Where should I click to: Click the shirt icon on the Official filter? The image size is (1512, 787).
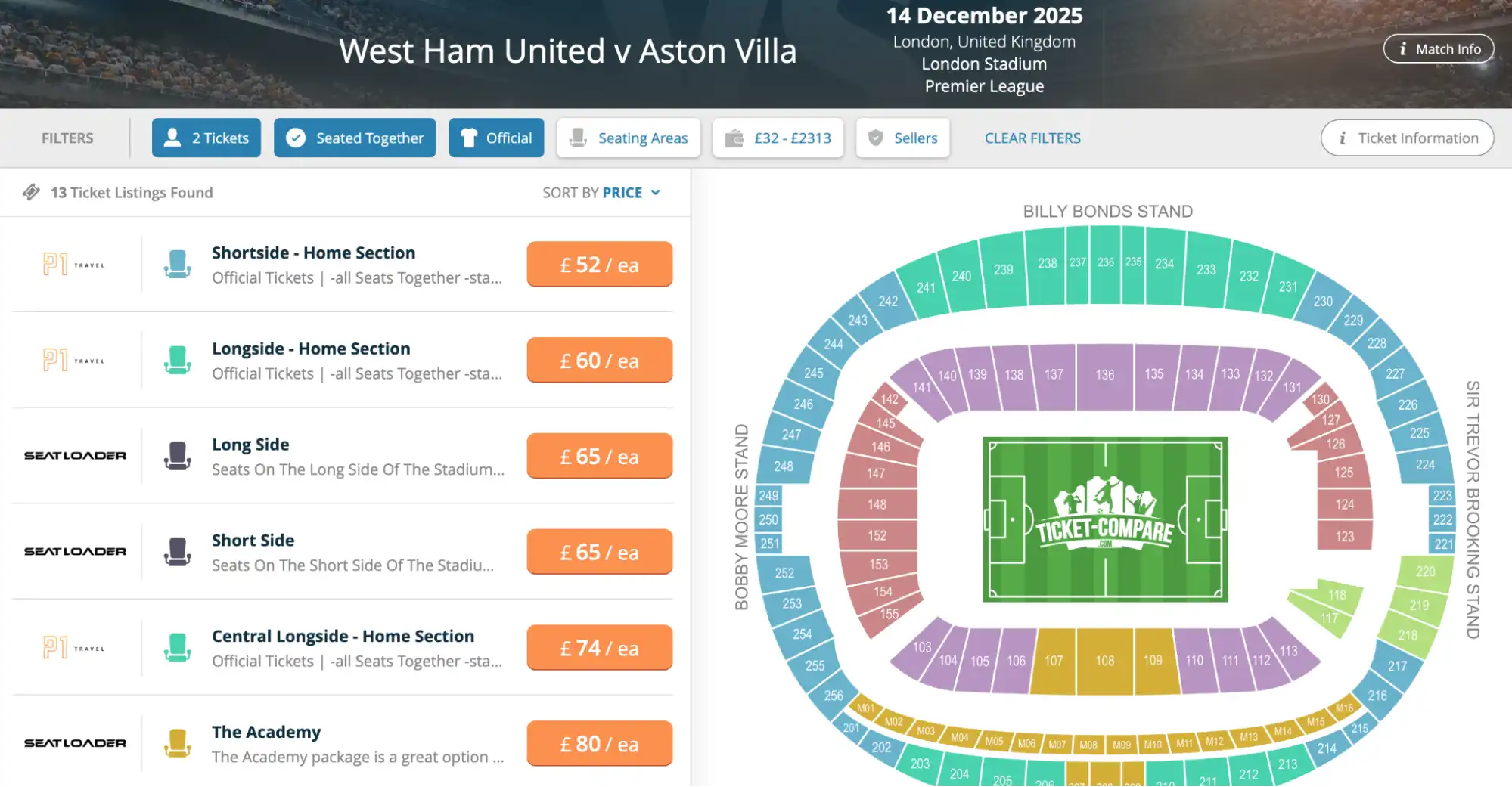(468, 138)
